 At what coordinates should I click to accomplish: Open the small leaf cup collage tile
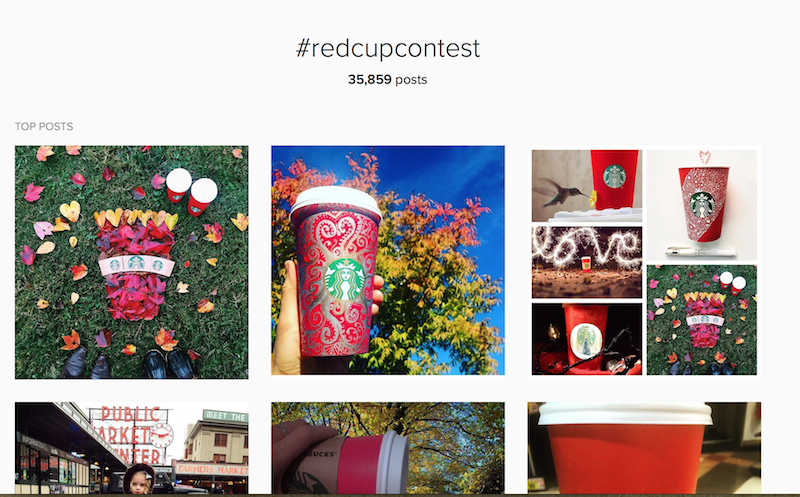pyautogui.click(x=702, y=320)
